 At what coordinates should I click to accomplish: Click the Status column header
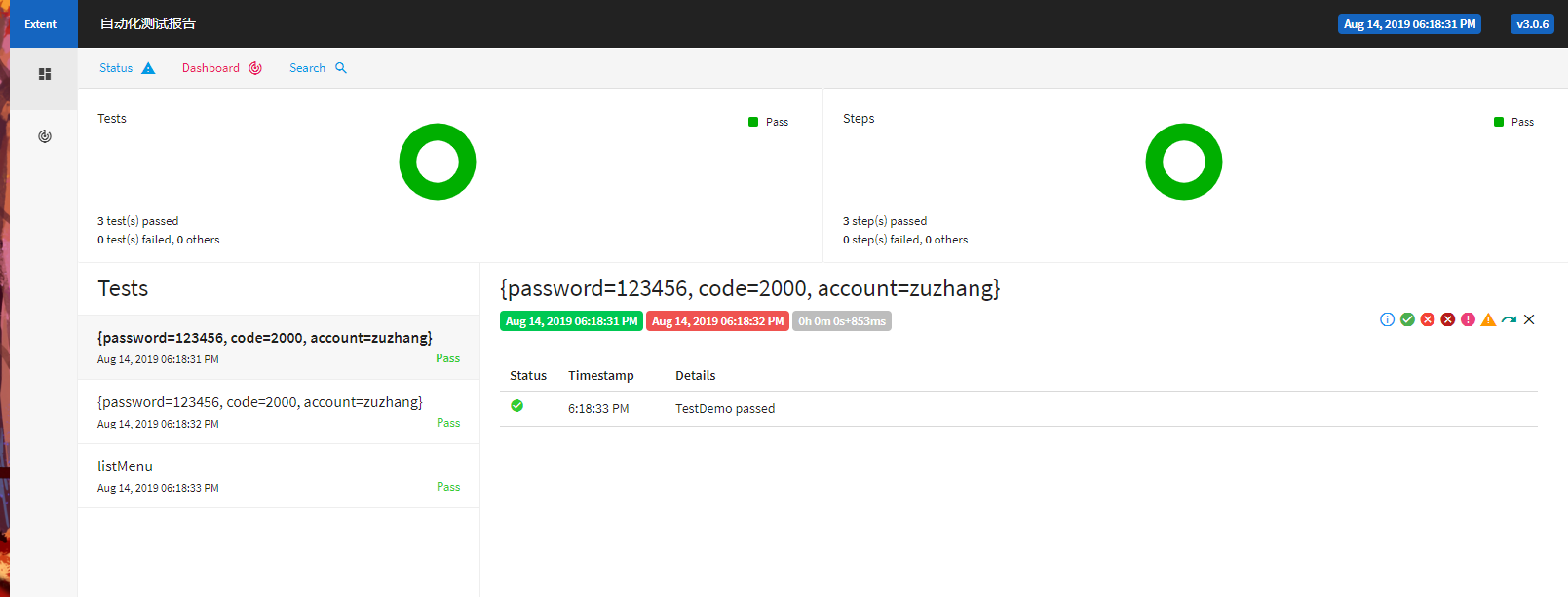(528, 376)
